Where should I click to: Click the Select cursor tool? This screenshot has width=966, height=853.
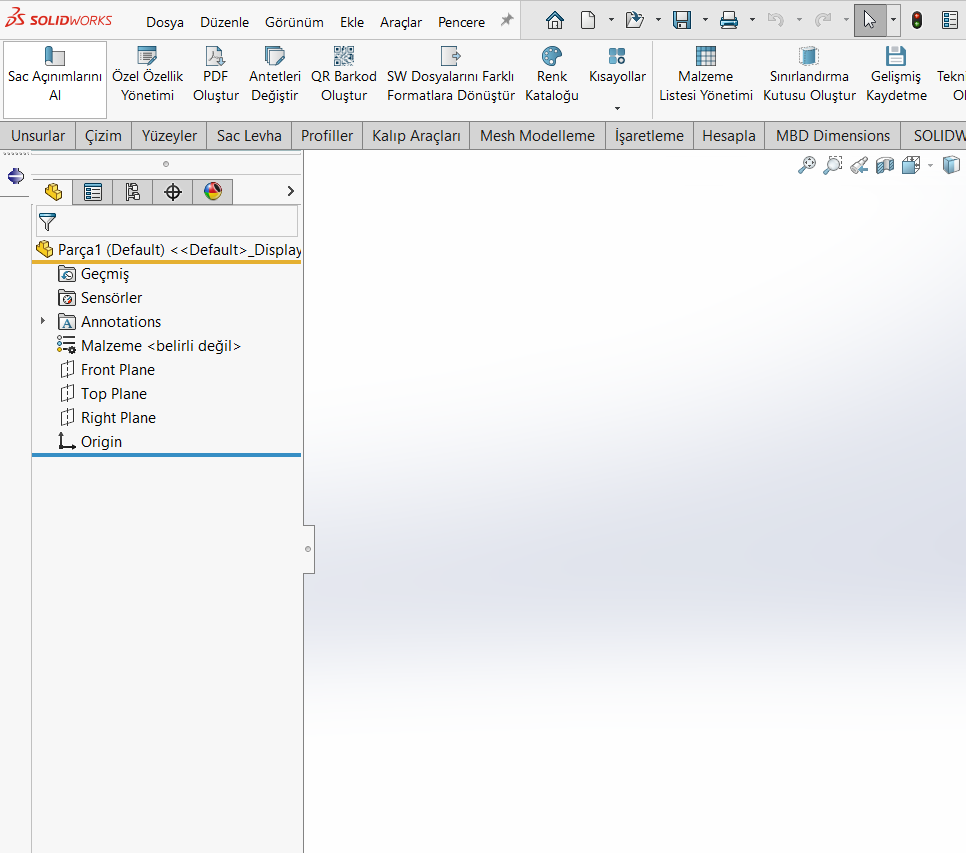(x=869, y=20)
